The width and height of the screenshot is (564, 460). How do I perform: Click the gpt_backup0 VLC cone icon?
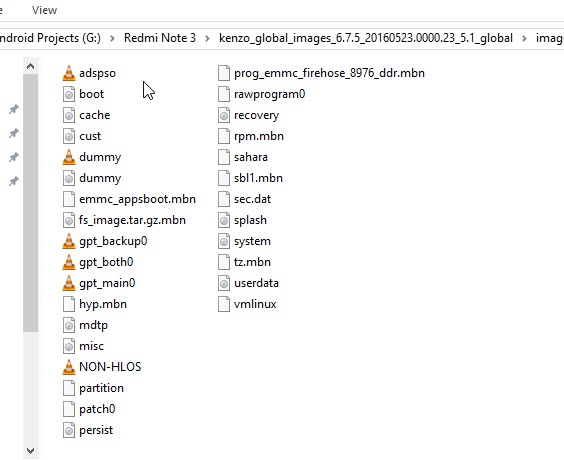[x=69, y=241]
